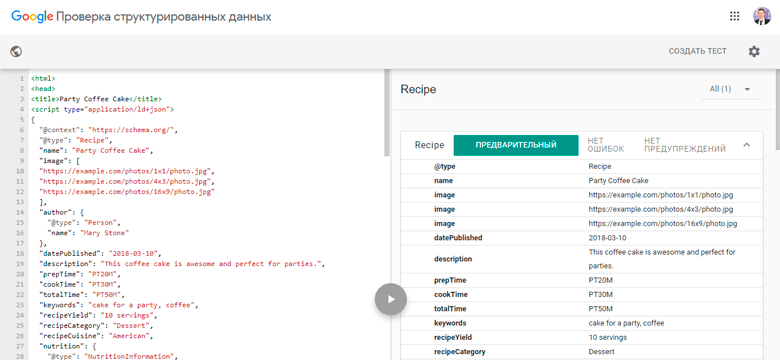Select the image URL with 1x1 photo.jpg

(661, 195)
